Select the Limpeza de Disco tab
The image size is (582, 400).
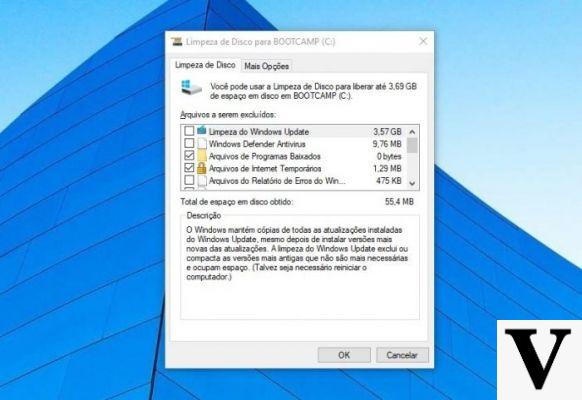coord(205,65)
